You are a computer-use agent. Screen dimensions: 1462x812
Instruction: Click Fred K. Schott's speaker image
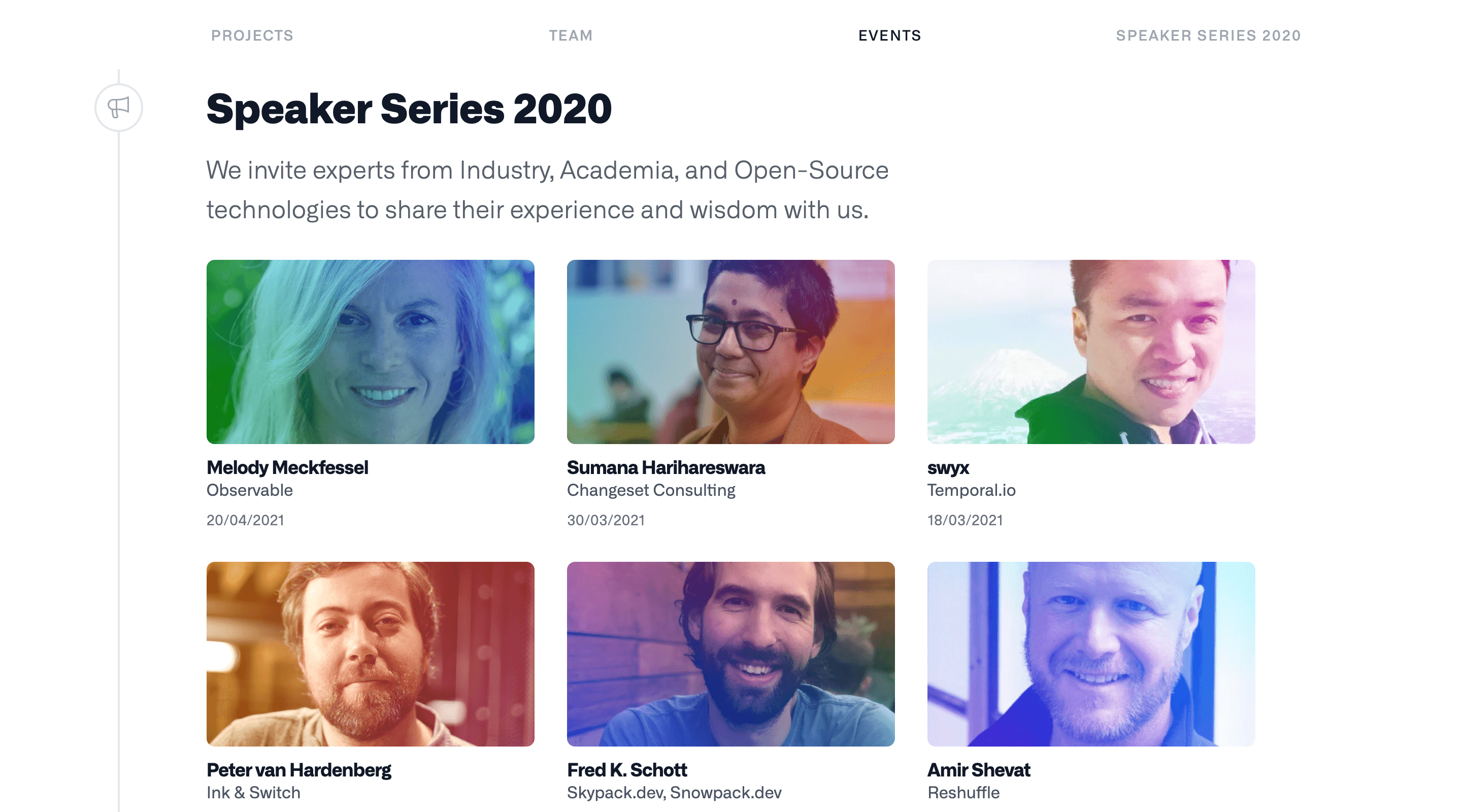coord(730,655)
